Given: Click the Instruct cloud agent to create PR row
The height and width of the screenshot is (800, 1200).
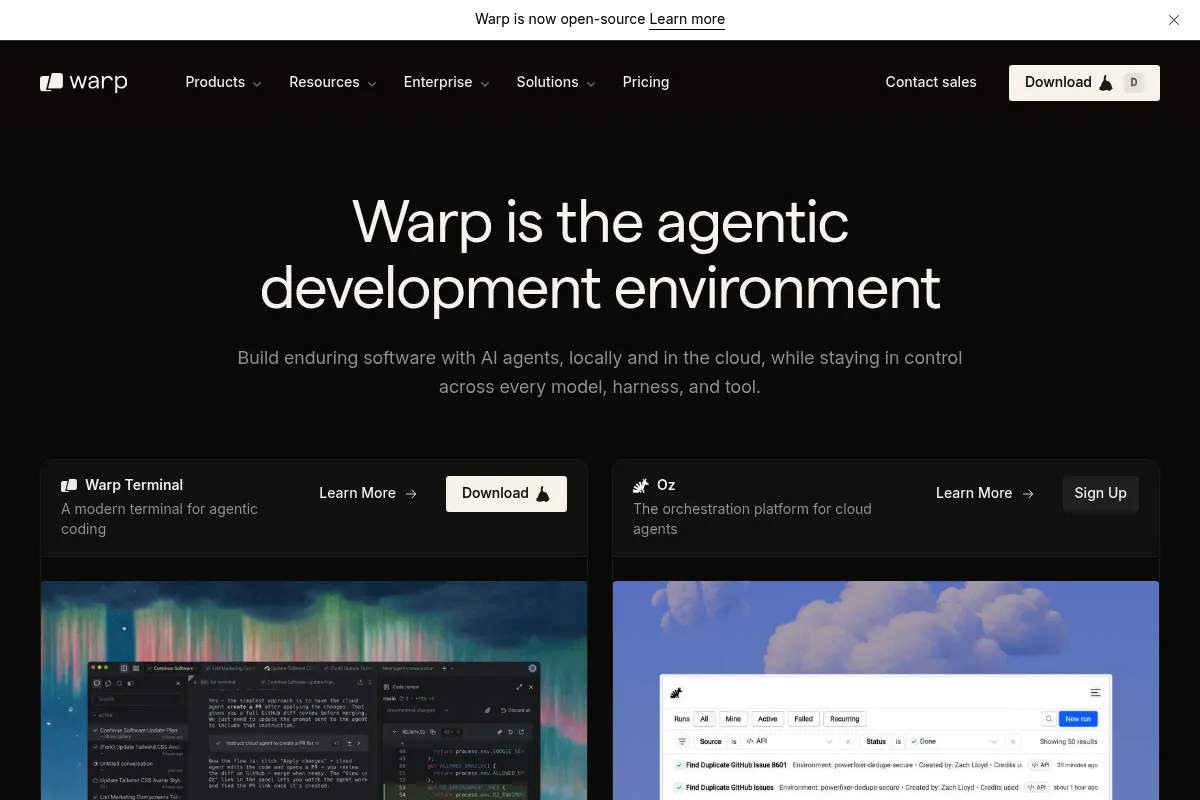Looking at the screenshot, I should (288, 743).
